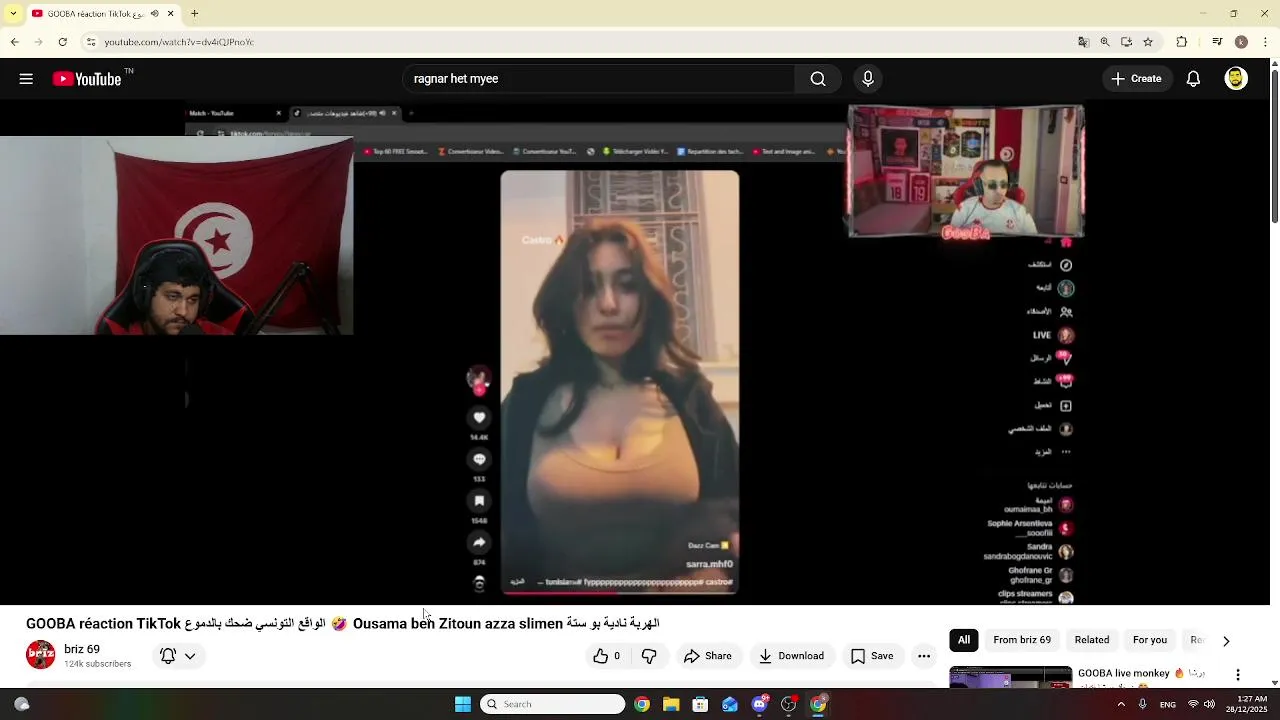The width and height of the screenshot is (1280, 720).
Task: Open the YouTube guide hamburger menu
Action: click(26, 79)
